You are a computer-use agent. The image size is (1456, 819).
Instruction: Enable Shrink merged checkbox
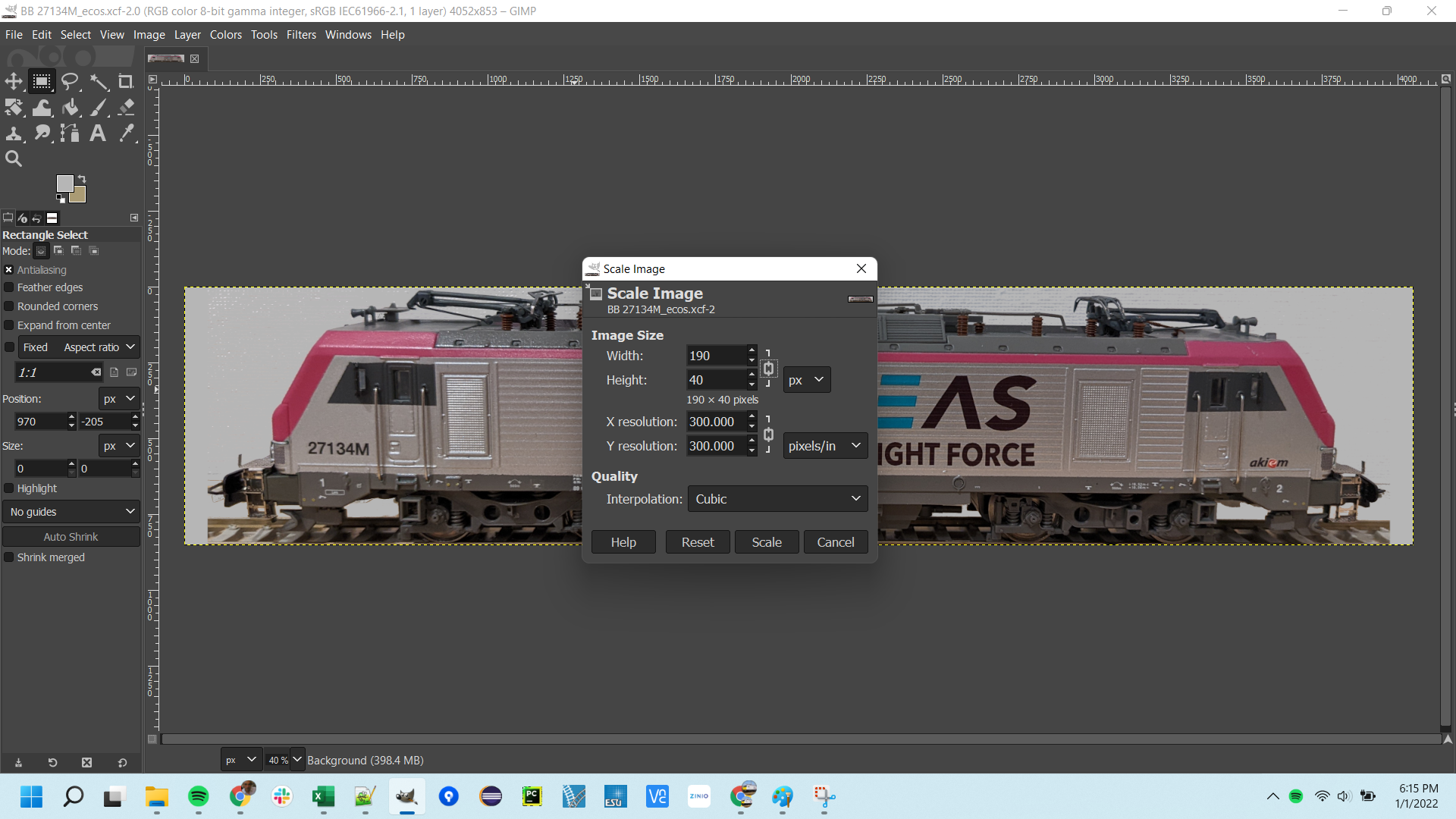(x=9, y=557)
